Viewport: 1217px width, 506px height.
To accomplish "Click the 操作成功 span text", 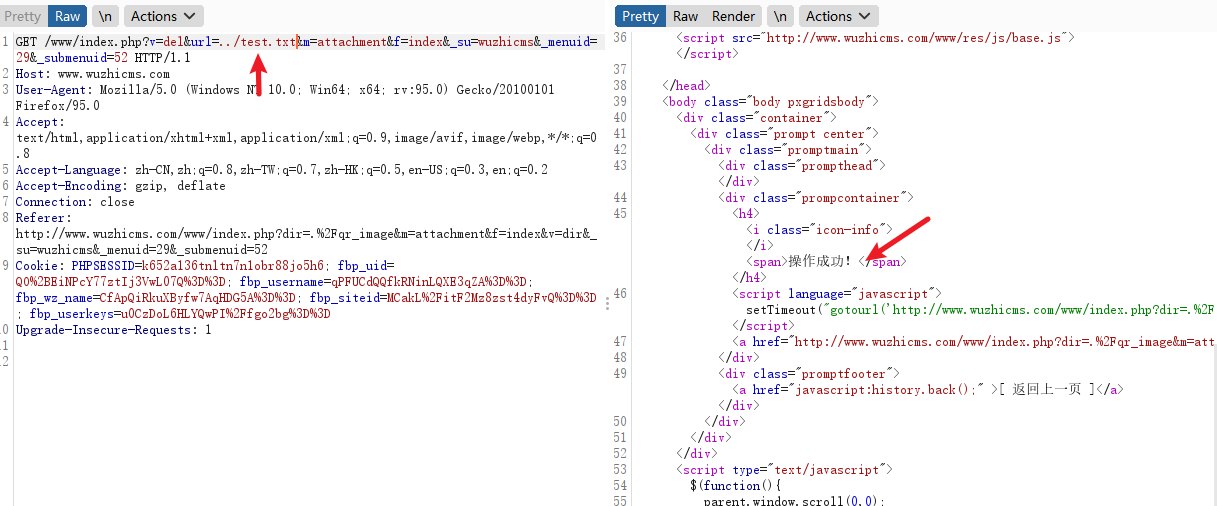I will pyautogui.click(x=820, y=262).
